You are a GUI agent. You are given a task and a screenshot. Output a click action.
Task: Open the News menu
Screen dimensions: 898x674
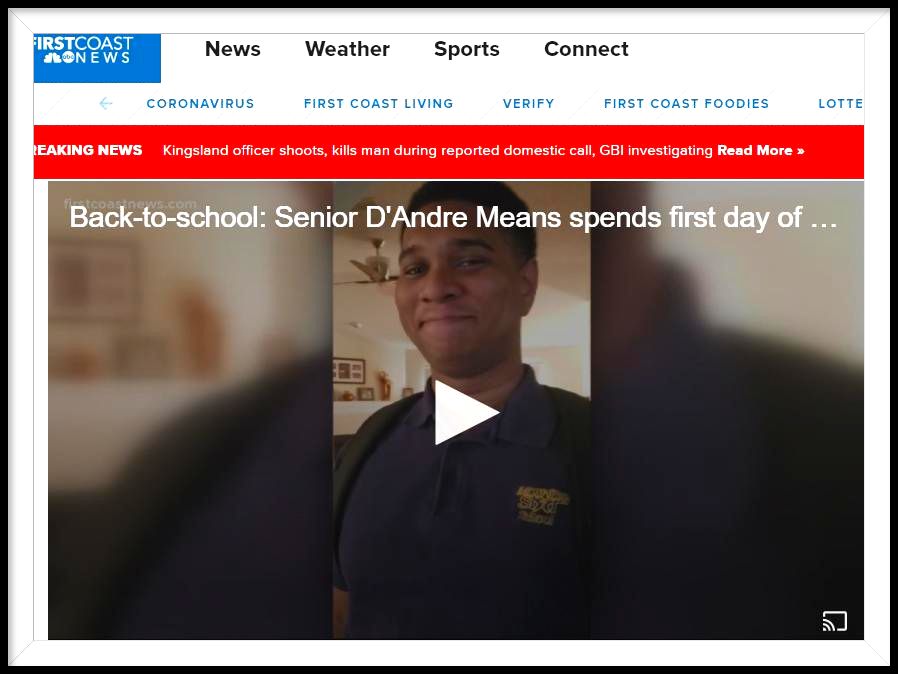(x=233, y=49)
